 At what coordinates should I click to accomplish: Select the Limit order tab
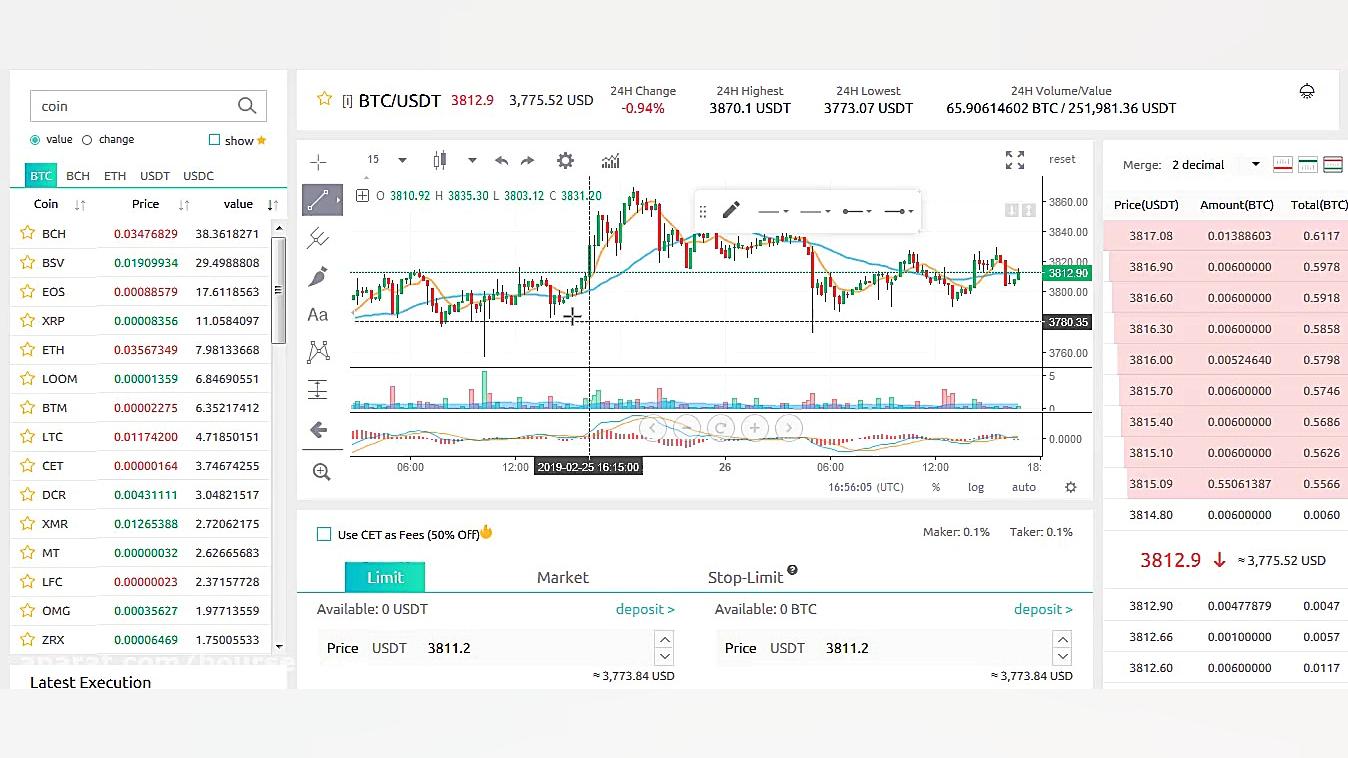tap(385, 577)
